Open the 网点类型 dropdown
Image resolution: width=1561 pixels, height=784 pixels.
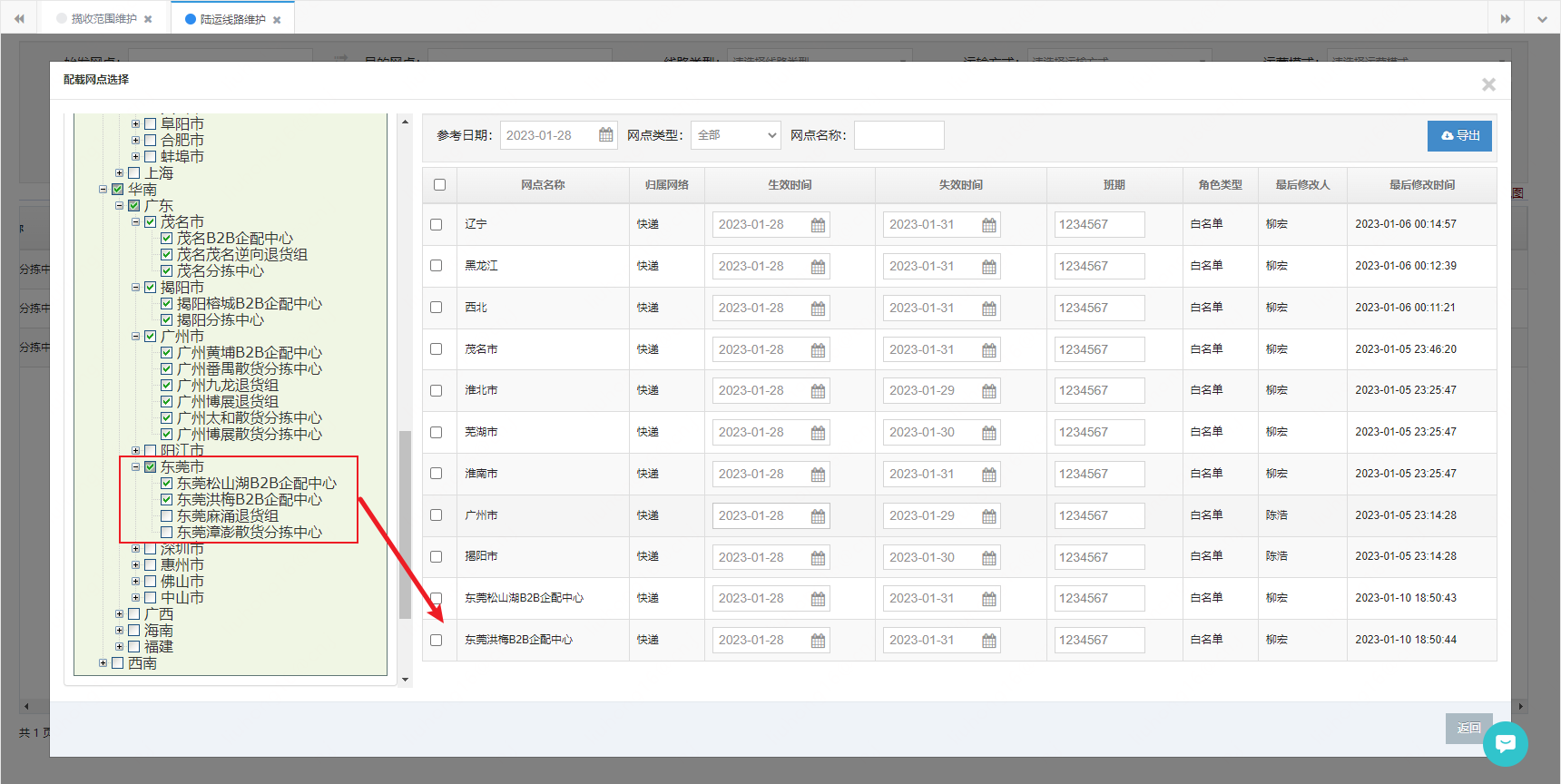(736, 135)
